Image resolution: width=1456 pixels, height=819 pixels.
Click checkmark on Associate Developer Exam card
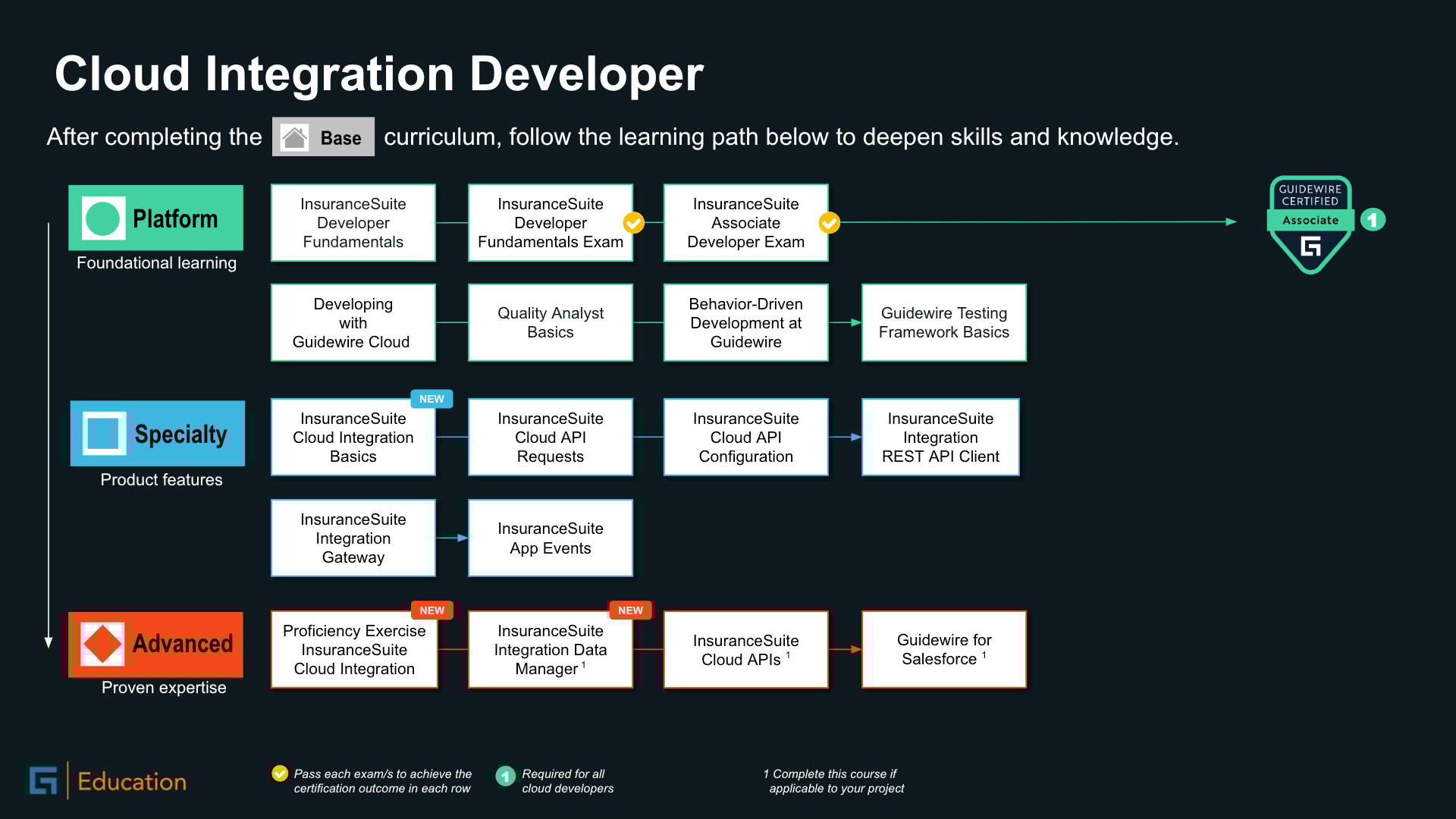(830, 223)
